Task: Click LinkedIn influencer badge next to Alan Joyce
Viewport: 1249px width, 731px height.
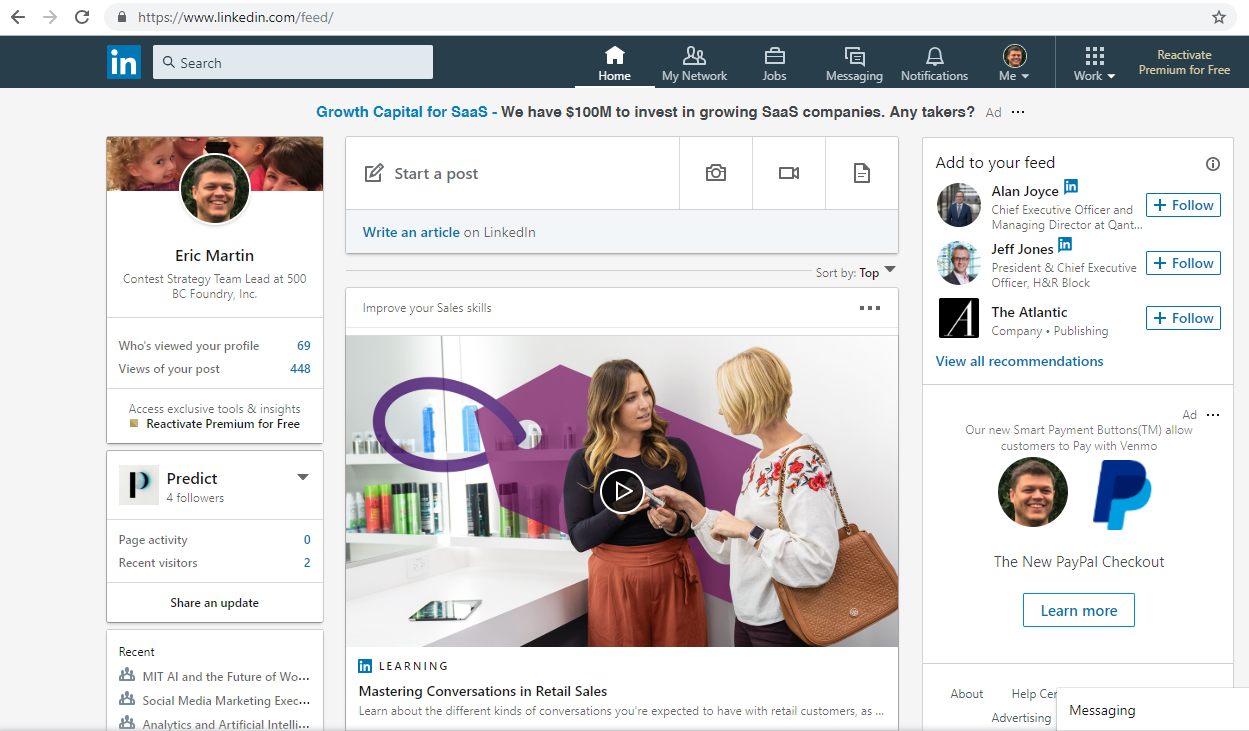Action: [1071, 186]
